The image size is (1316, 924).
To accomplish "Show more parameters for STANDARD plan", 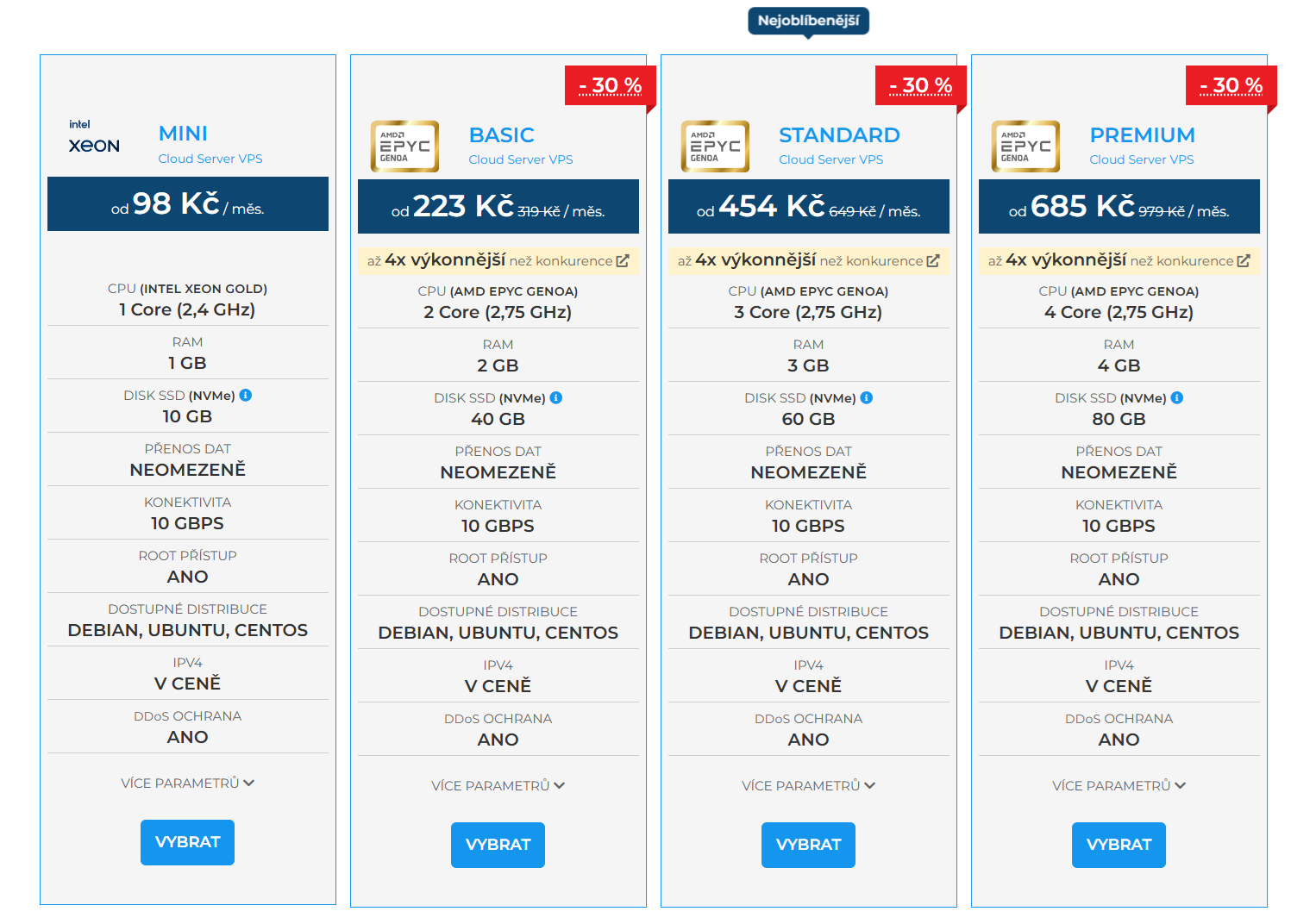I will point(809,785).
